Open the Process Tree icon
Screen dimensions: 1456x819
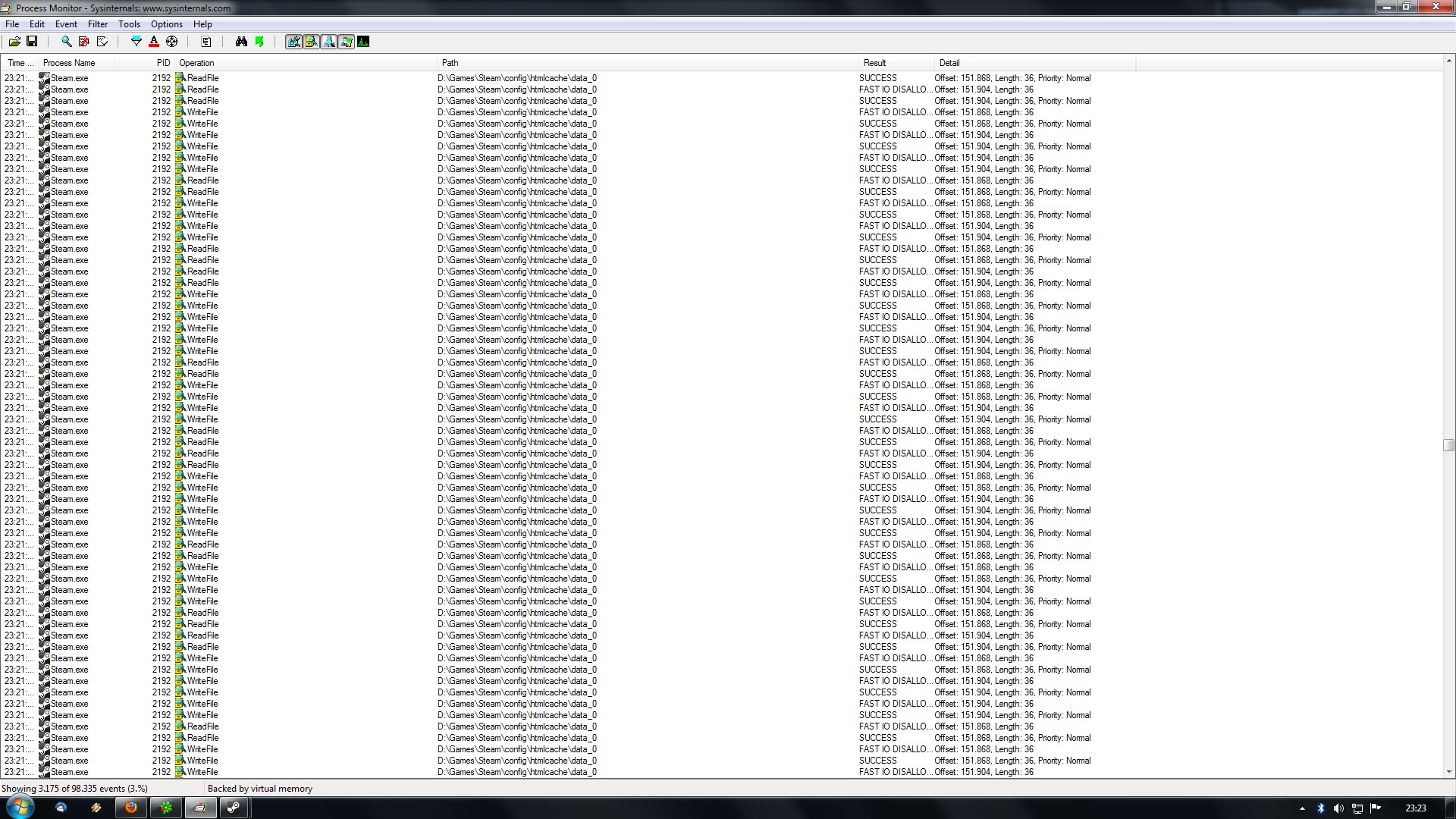pos(206,42)
